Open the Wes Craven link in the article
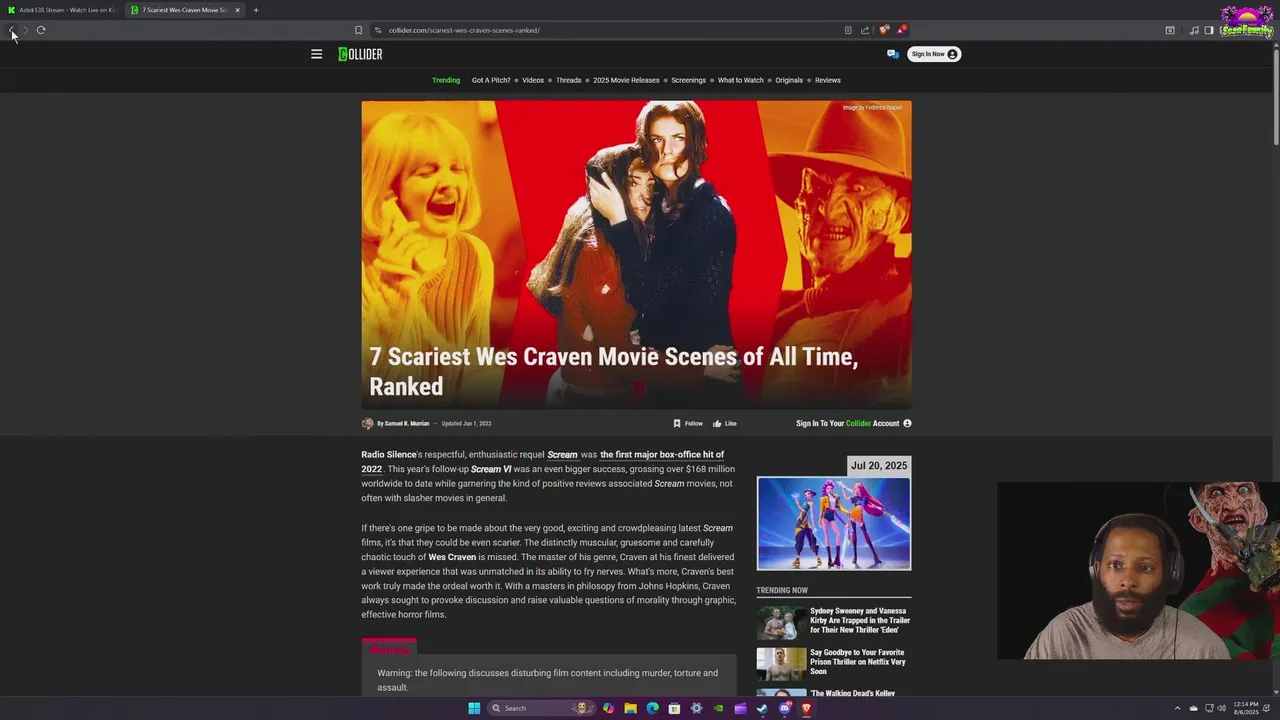 pyautogui.click(x=452, y=557)
